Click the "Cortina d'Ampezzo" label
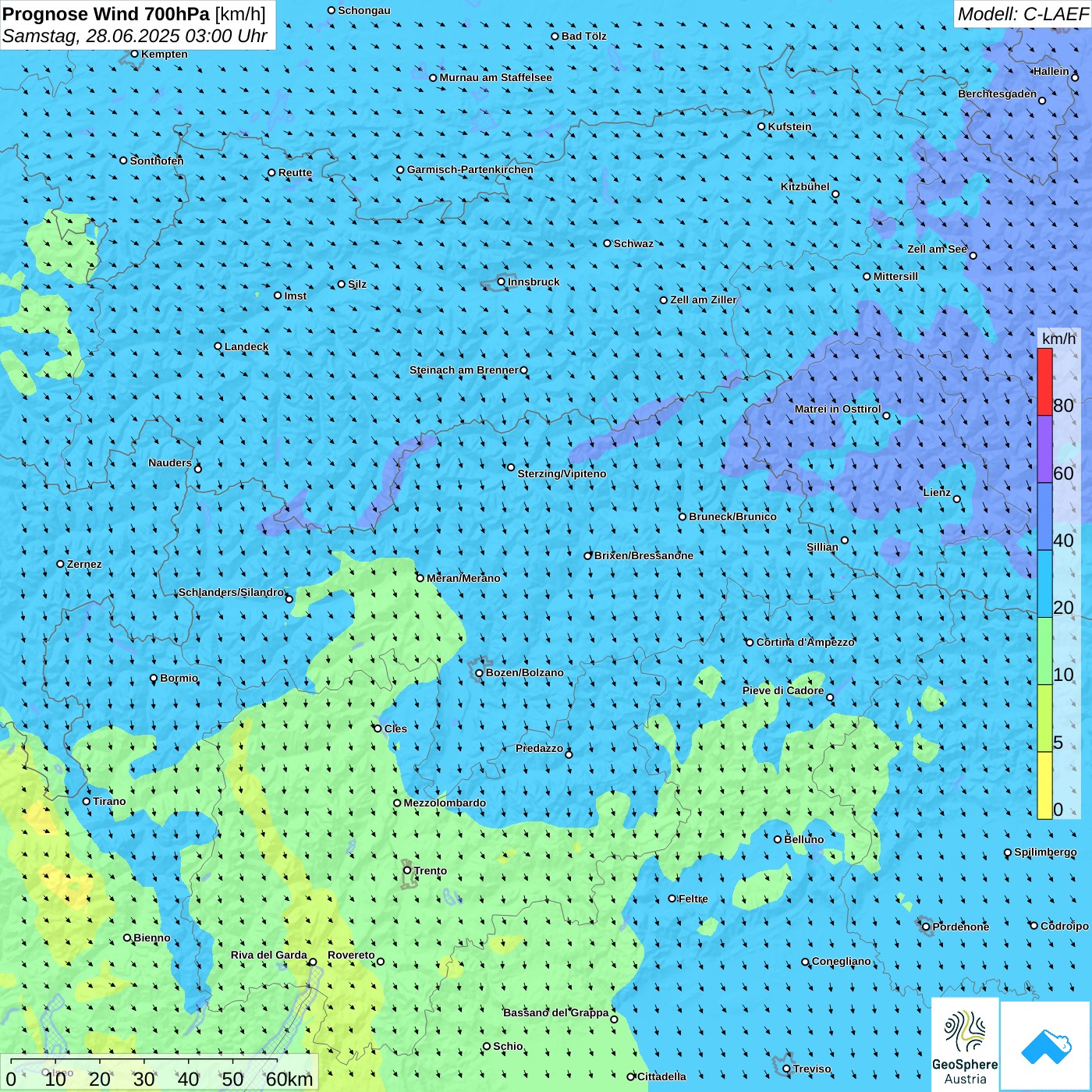Viewport: 1092px width, 1092px height. (806, 642)
